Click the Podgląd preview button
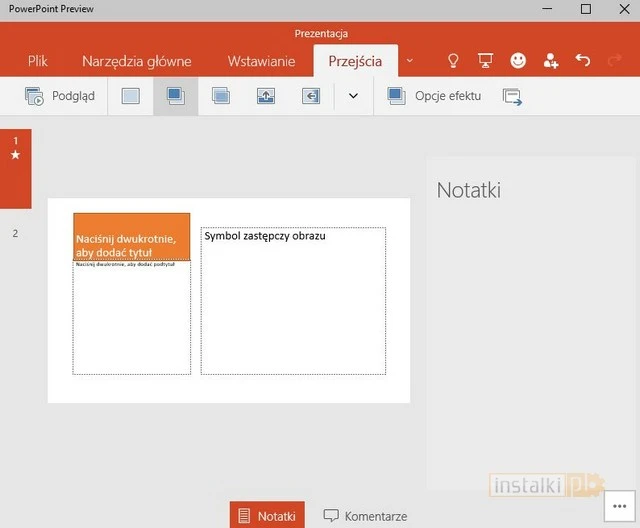 (60, 97)
